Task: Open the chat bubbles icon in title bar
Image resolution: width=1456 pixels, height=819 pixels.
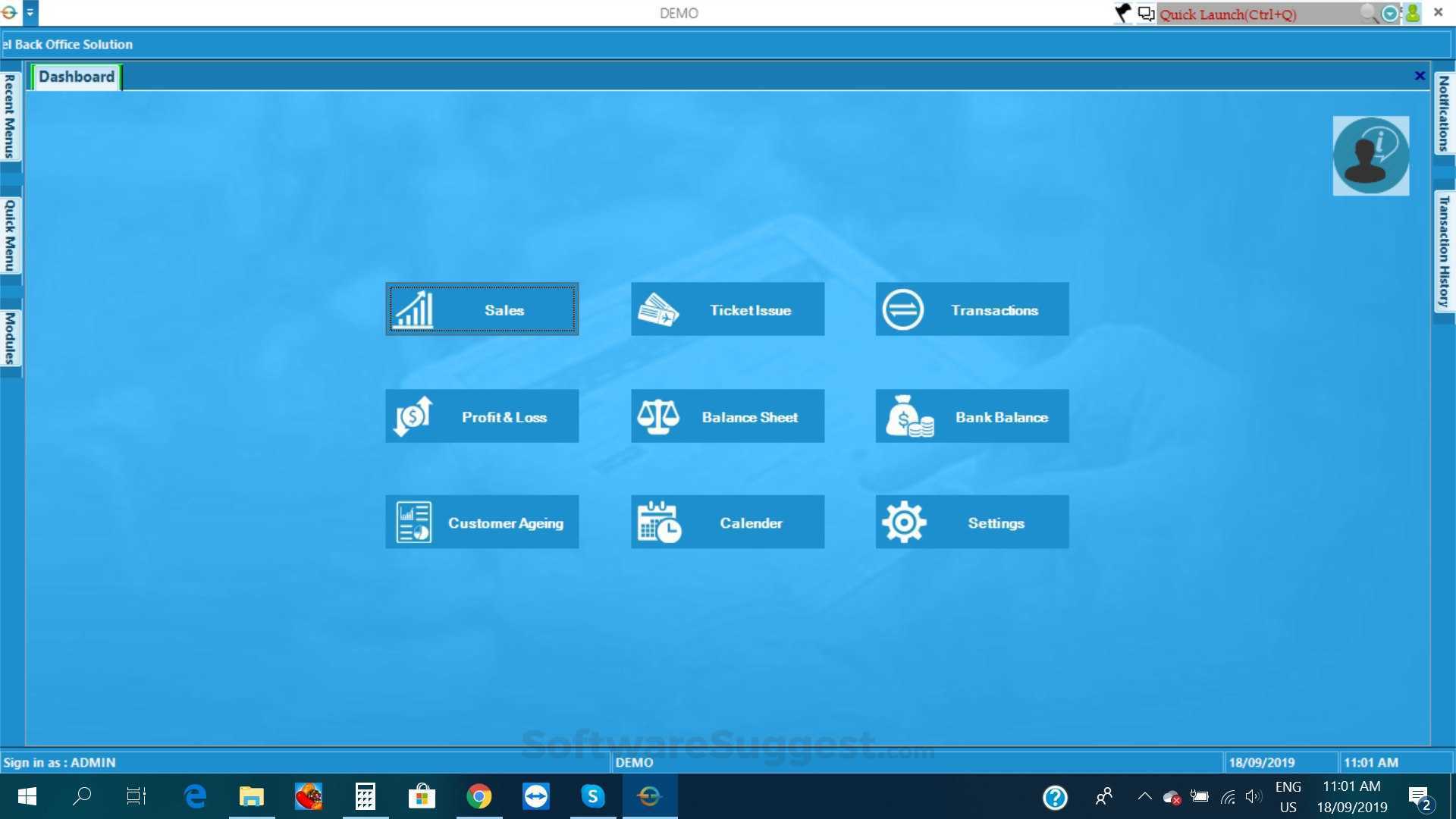Action: click(x=1146, y=14)
